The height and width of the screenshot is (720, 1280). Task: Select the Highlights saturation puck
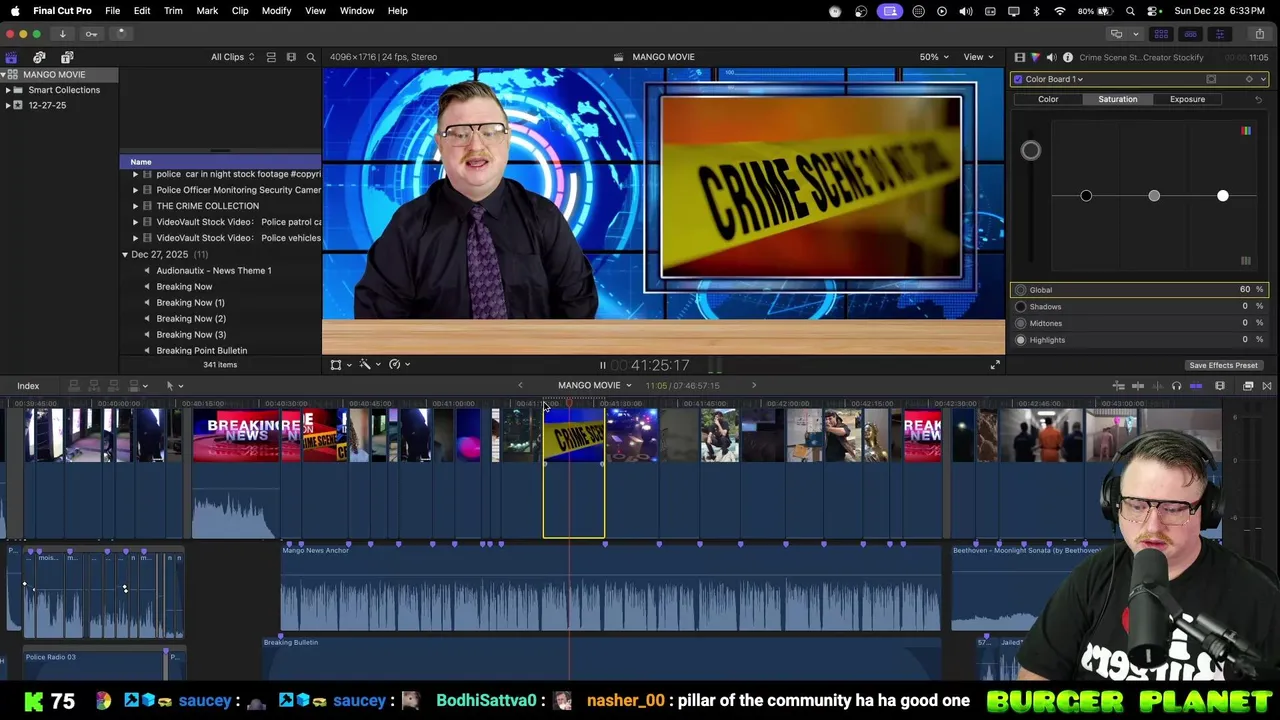(x=1222, y=196)
